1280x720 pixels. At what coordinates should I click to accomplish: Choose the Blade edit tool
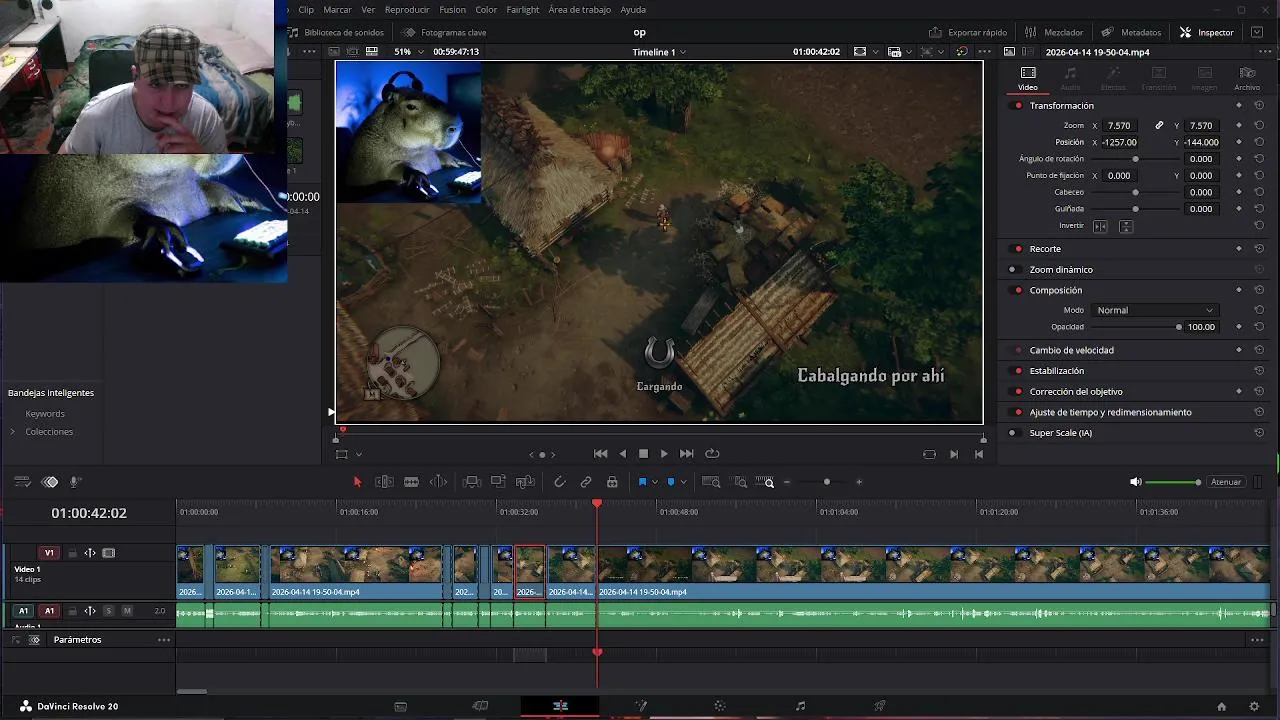tap(411, 482)
